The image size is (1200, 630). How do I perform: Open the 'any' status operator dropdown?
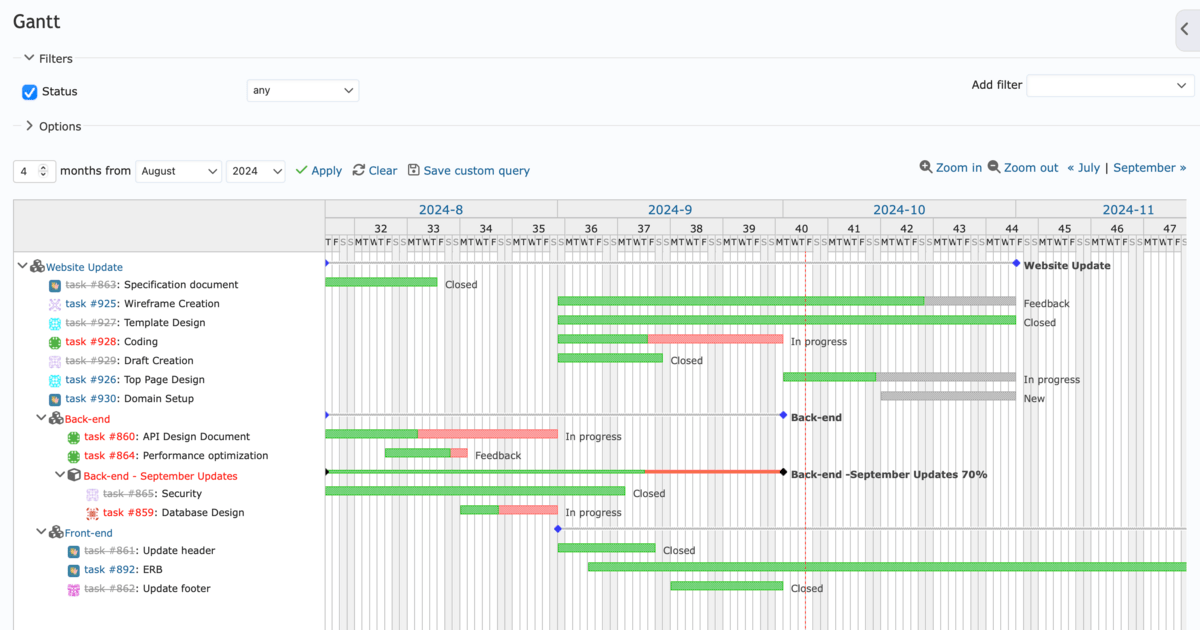pyautogui.click(x=302, y=89)
